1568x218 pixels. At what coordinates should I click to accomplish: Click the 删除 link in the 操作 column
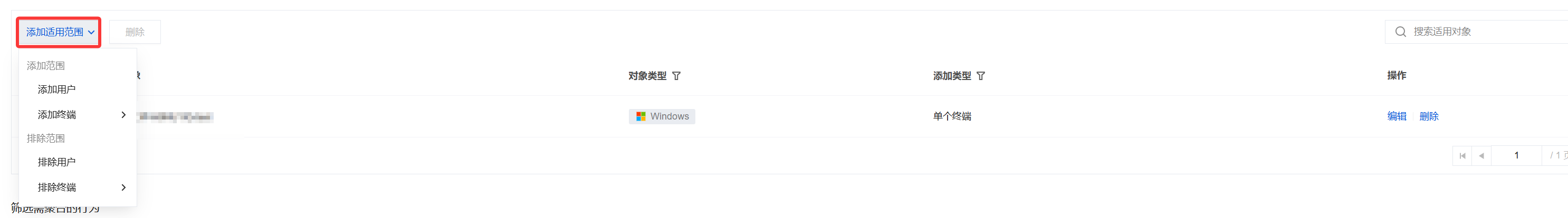point(1429,116)
